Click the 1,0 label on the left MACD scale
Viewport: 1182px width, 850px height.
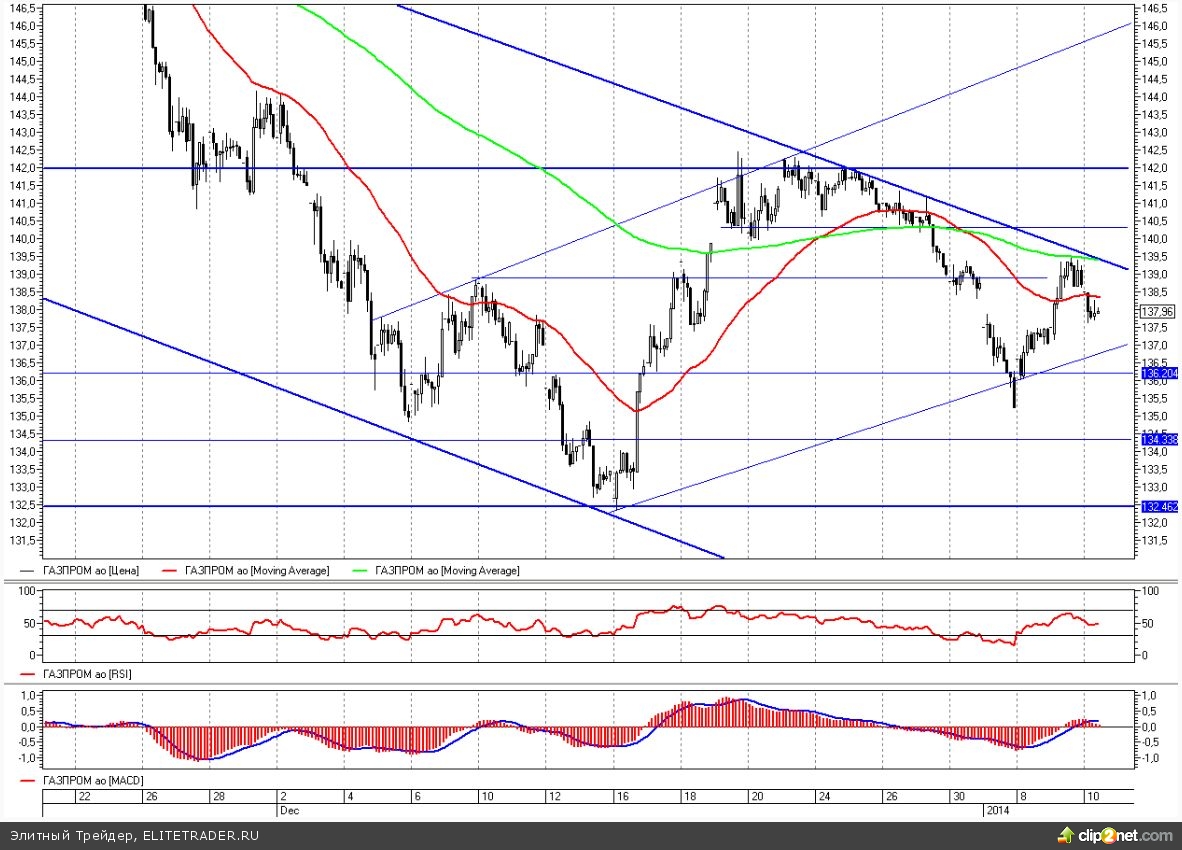tap(29, 694)
